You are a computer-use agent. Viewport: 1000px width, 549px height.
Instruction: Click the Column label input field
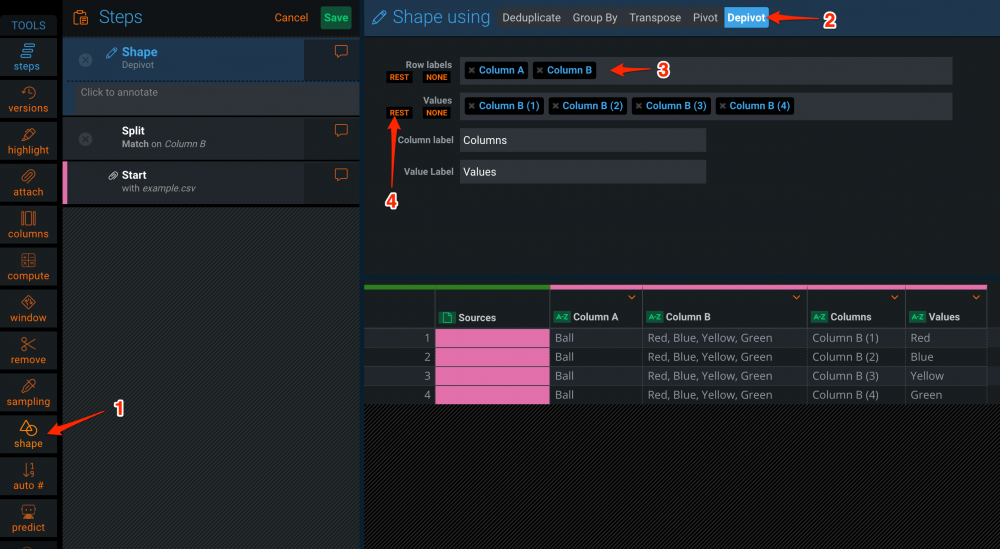pyautogui.click(x=583, y=140)
